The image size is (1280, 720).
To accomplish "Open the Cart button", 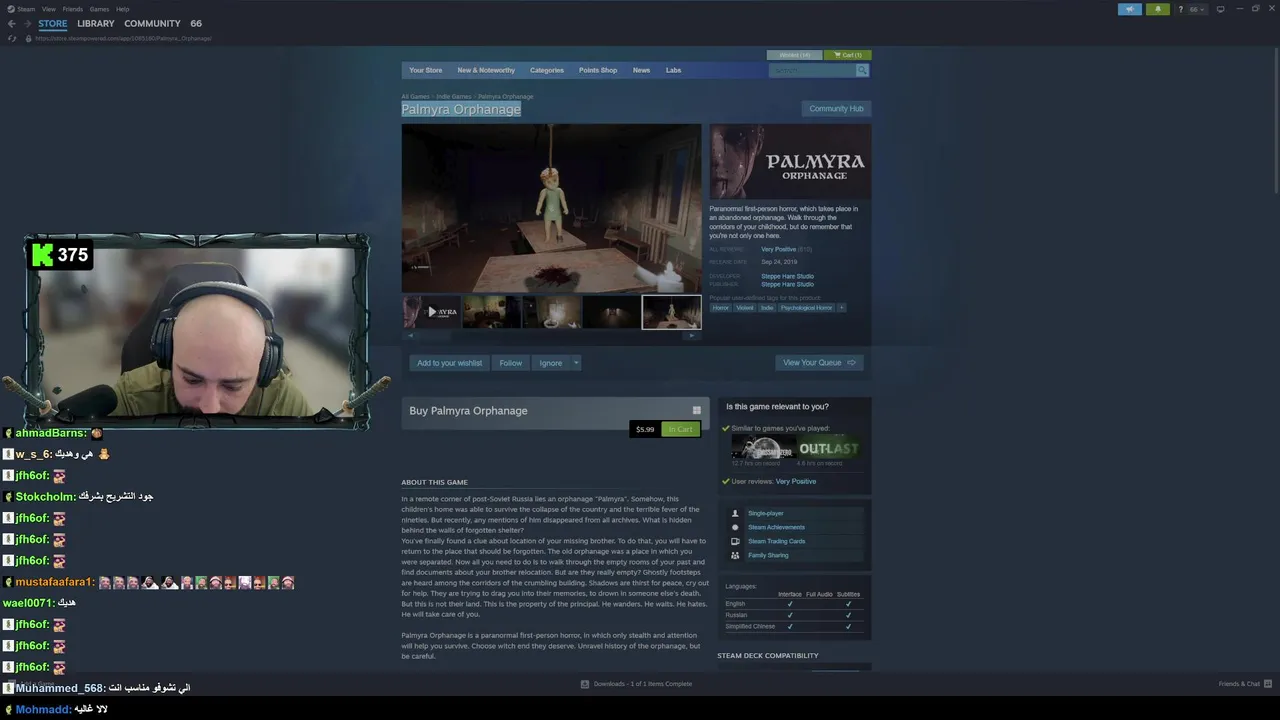I will click(x=848, y=55).
